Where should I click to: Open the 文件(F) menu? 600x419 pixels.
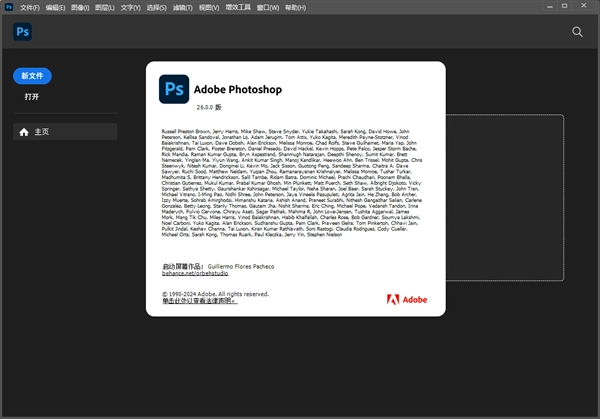[29, 7]
